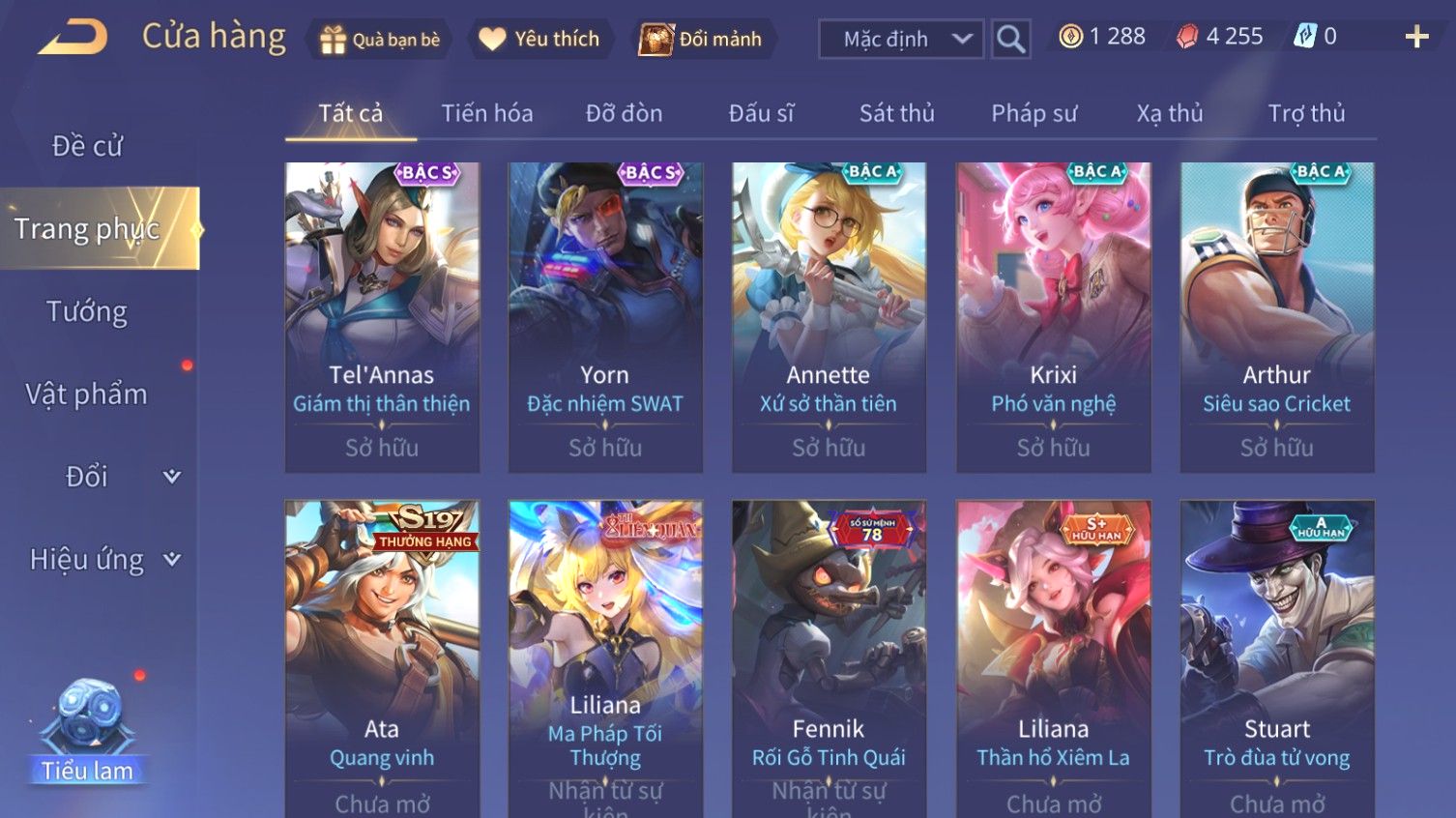This screenshot has height=818, width=1456.
Task: Open Vật phẩm in the sidebar
Action: pyautogui.click(x=87, y=394)
